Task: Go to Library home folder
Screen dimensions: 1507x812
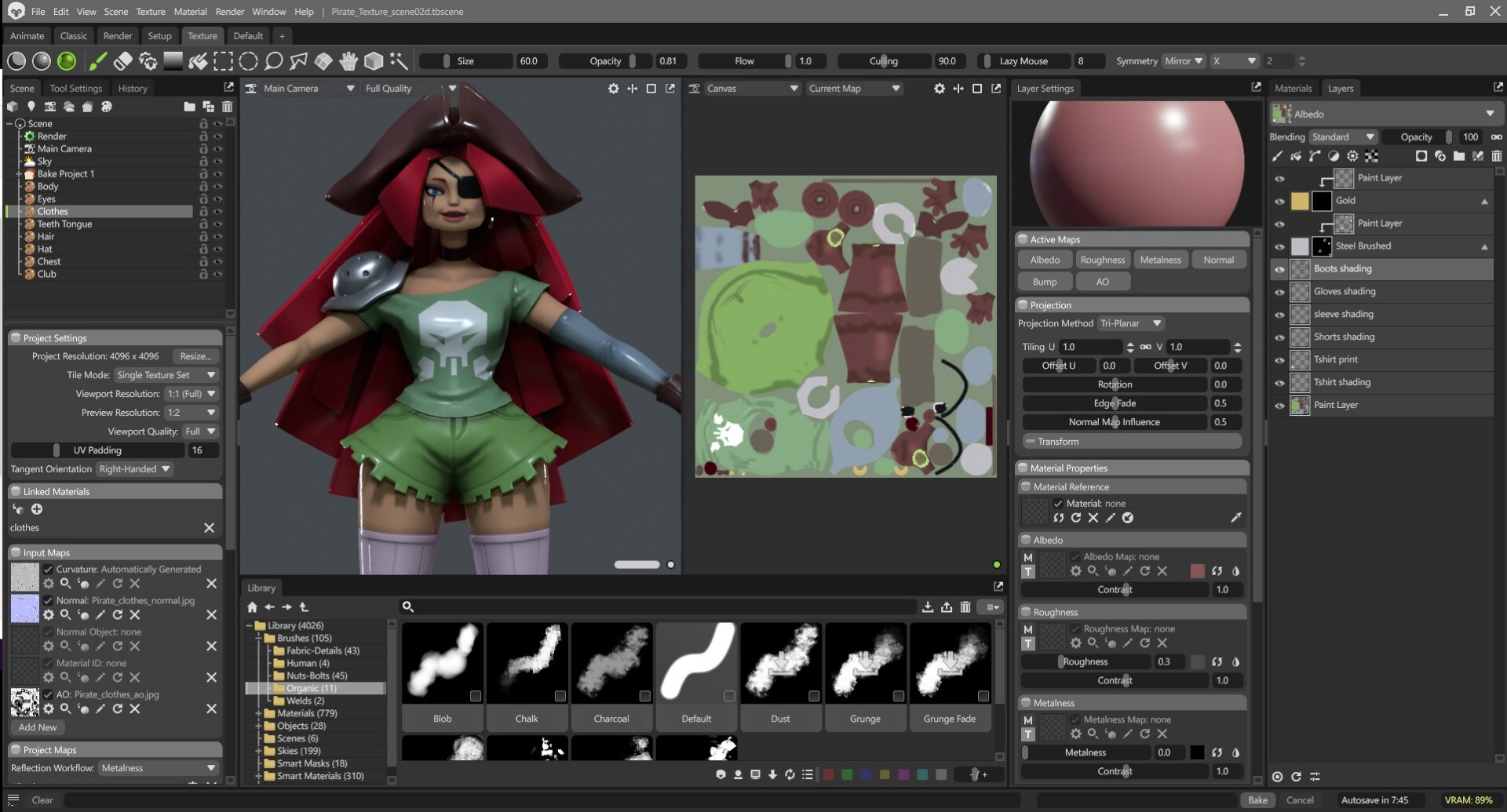Action: [x=252, y=606]
